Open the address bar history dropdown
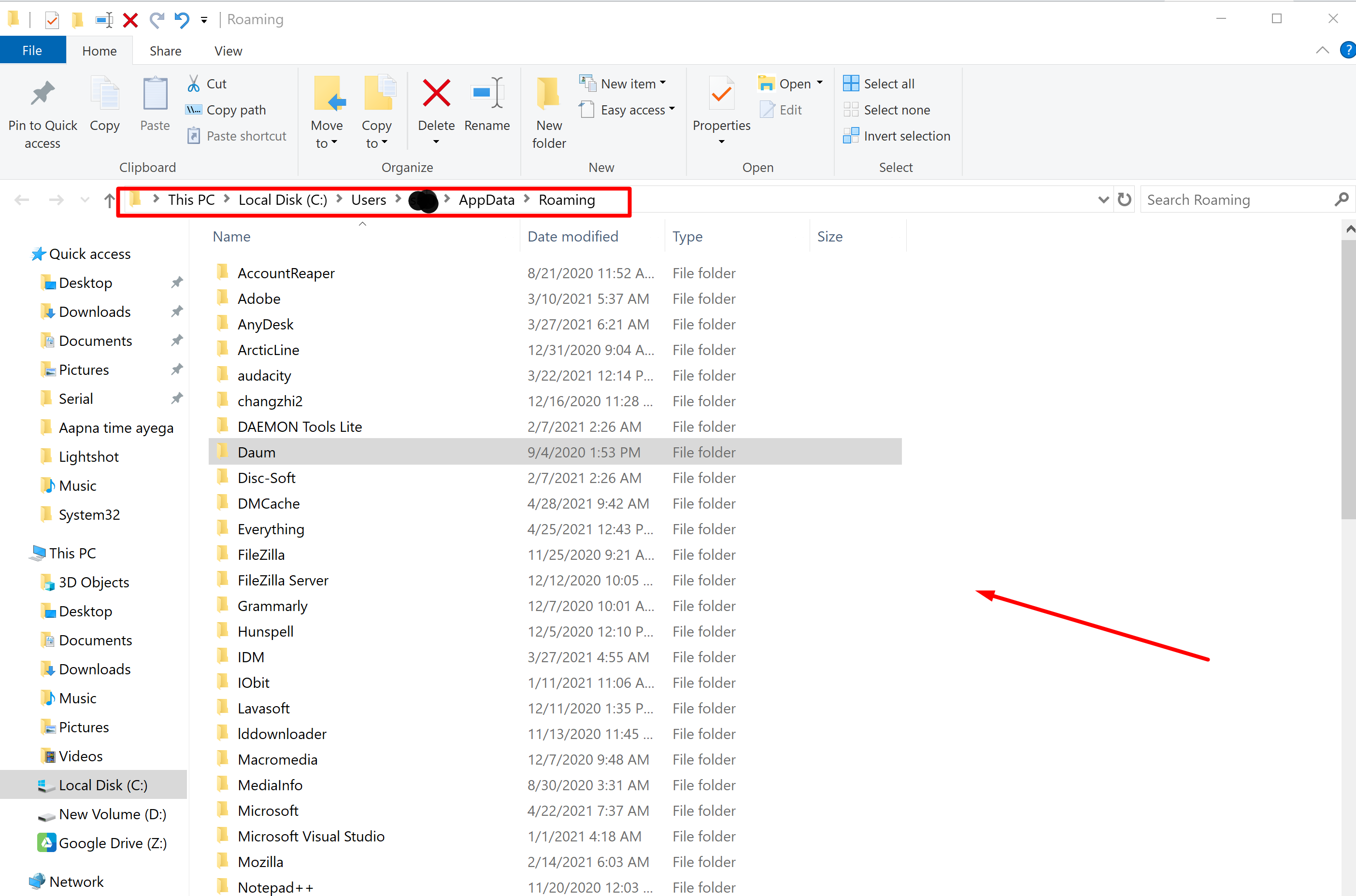The height and width of the screenshot is (896, 1356). (1102, 199)
